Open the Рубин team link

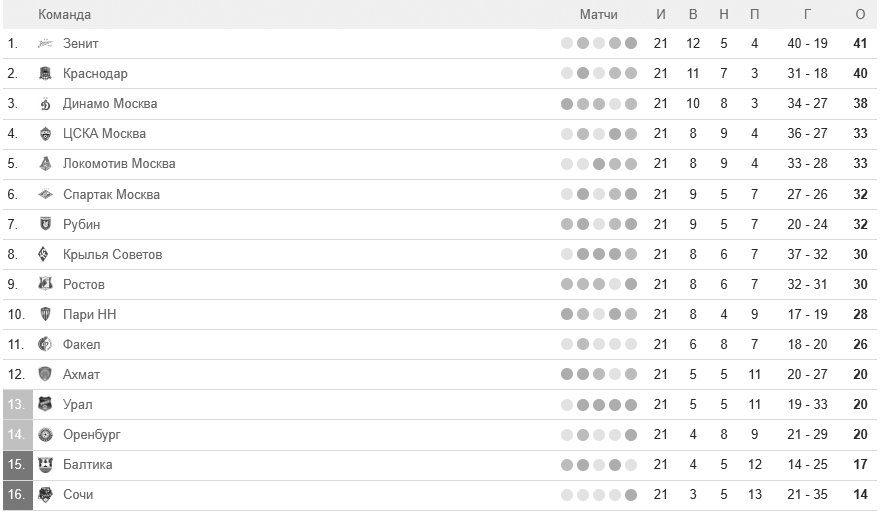tap(81, 225)
